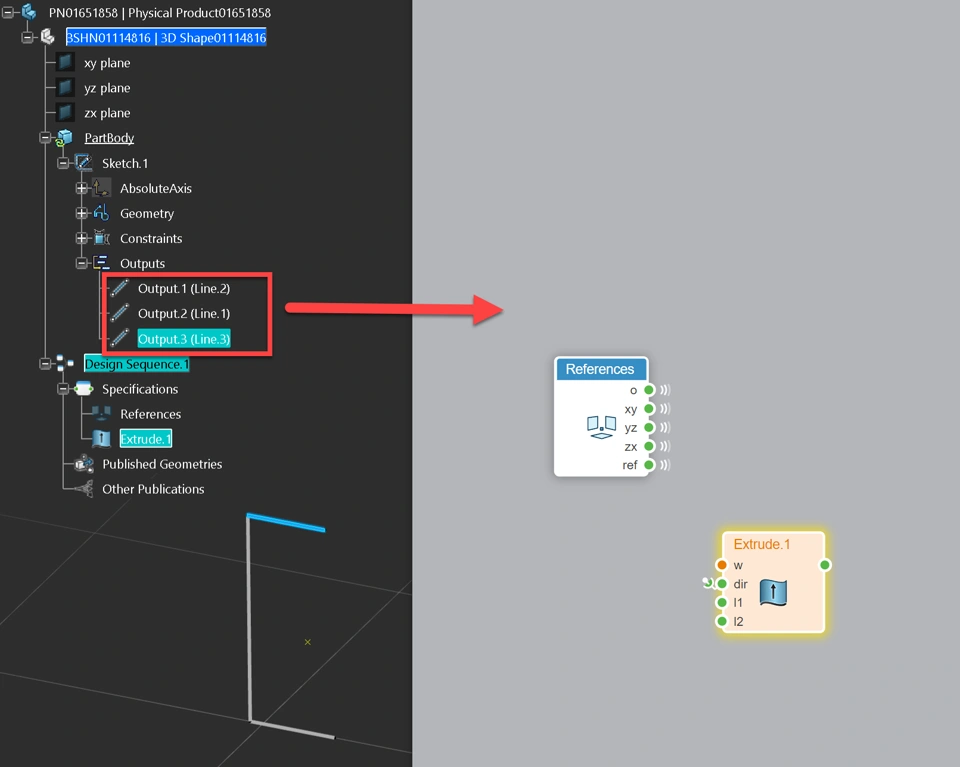Click the l1 input port on Extrude.1

click(722, 602)
